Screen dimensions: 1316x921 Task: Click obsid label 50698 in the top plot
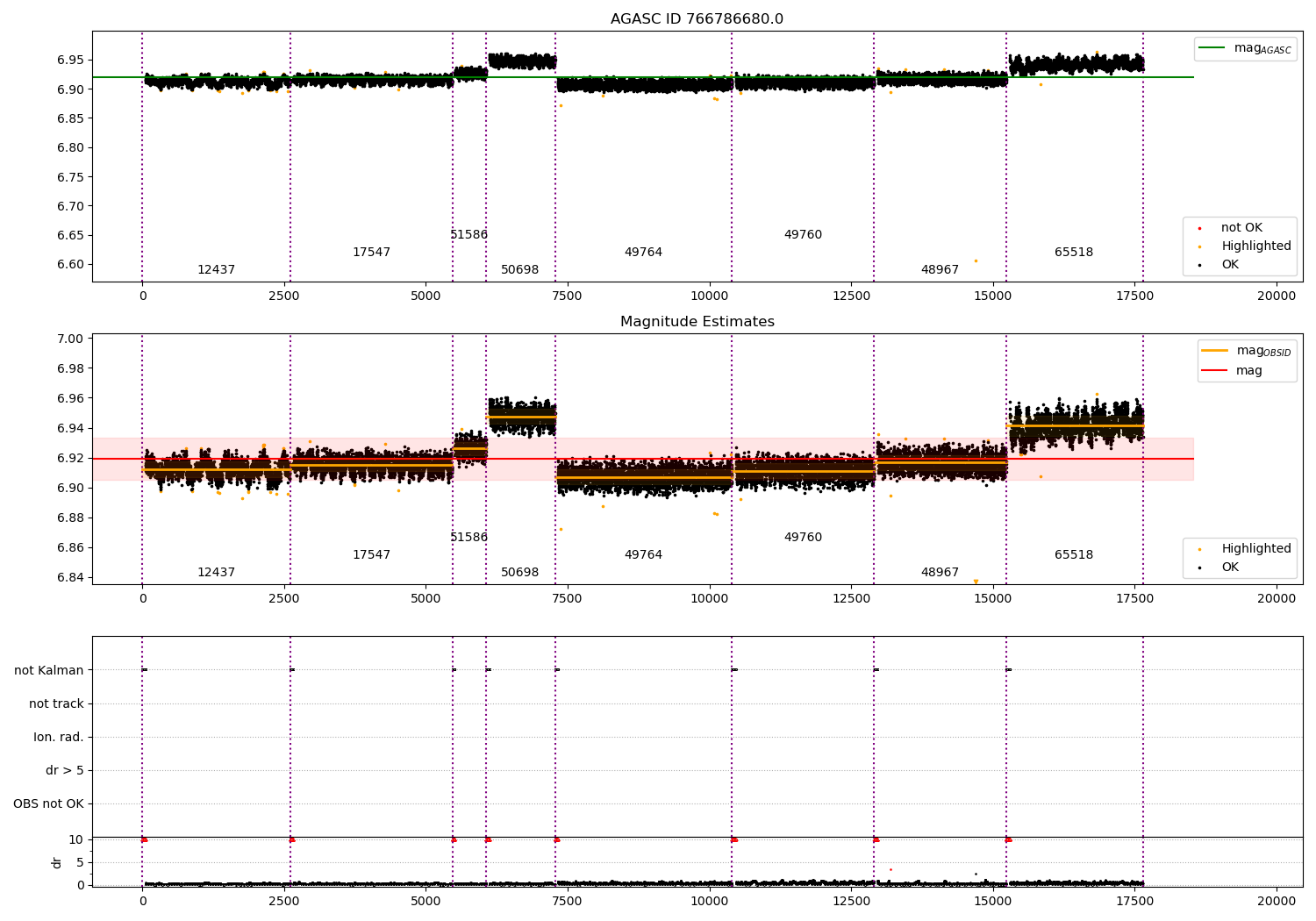click(519, 270)
